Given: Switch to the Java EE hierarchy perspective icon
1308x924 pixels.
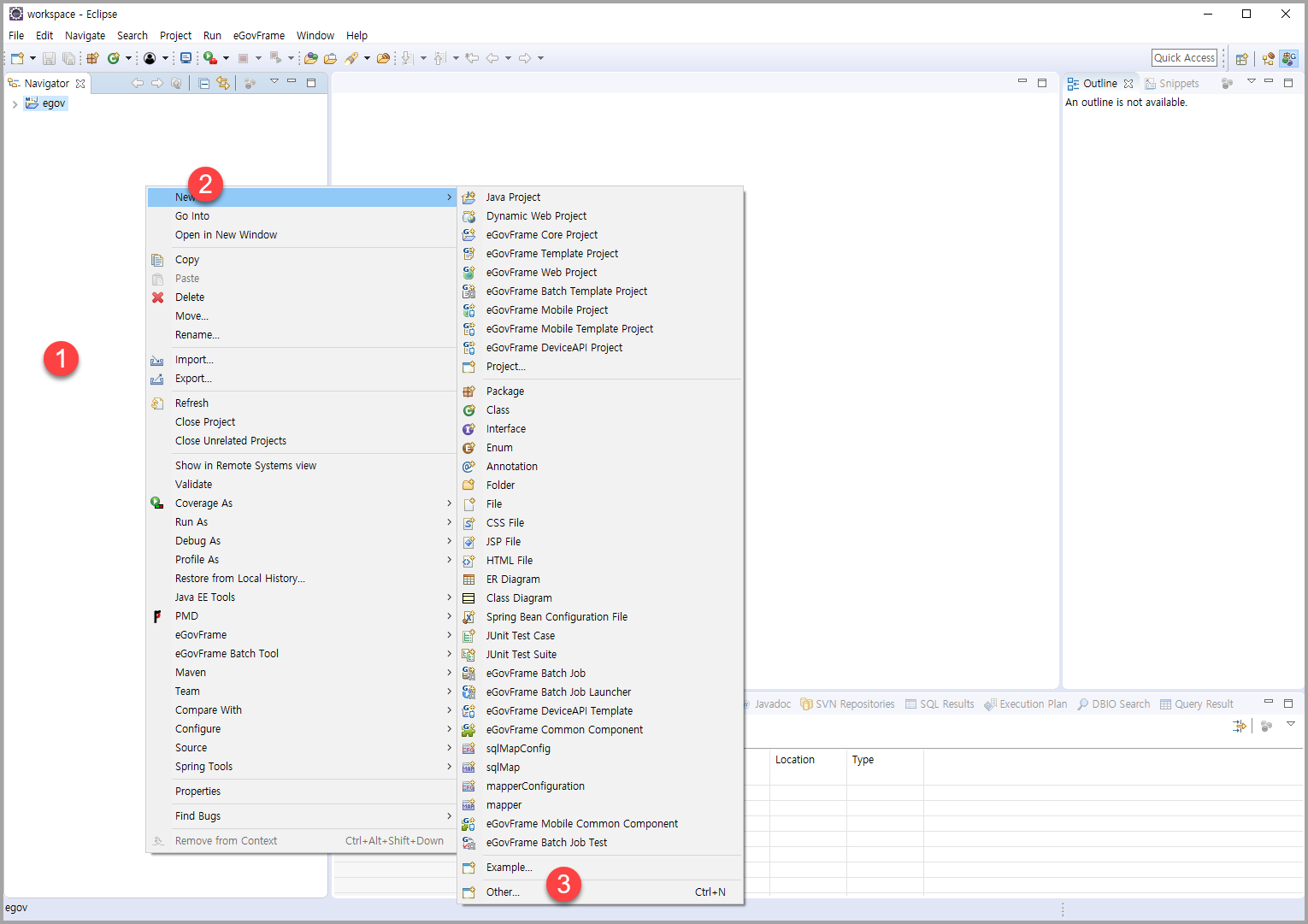Looking at the screenshot, I should tap(1268, 58).
